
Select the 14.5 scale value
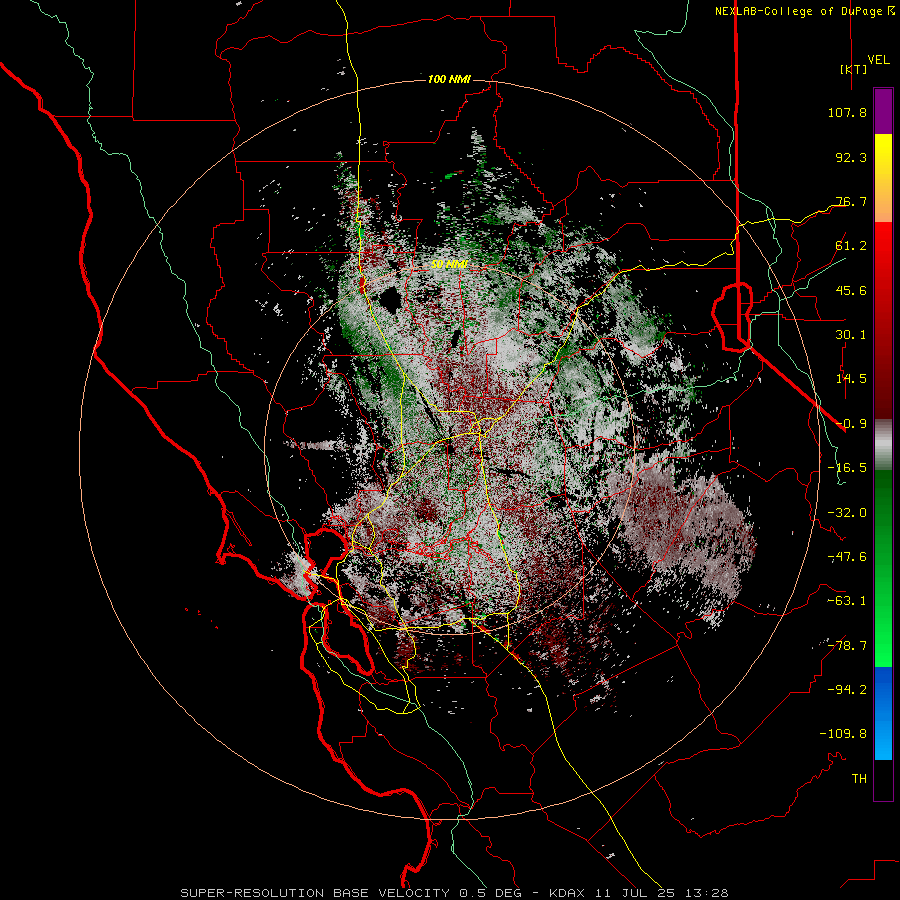(x=851, y=379)
